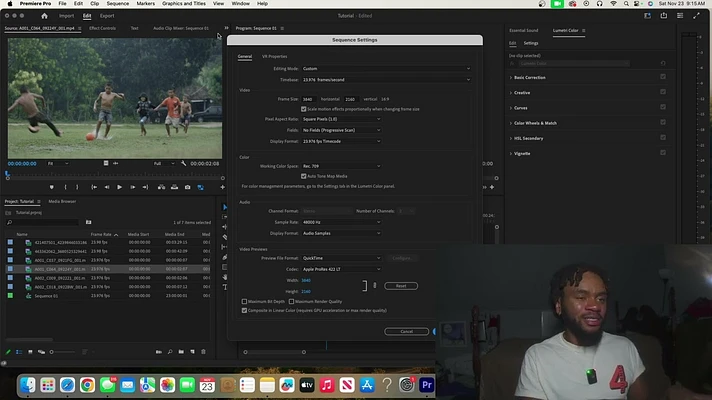Enable Maximum Render Quality checkbox

pyautogui.click(x=292, y=301)
